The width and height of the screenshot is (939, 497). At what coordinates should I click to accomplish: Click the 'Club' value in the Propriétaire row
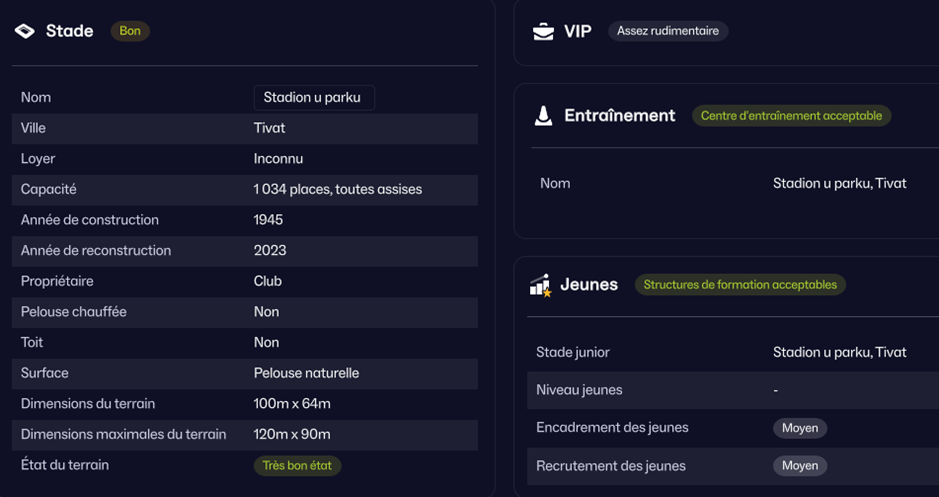pyautogui.click(x=267, y=281)
